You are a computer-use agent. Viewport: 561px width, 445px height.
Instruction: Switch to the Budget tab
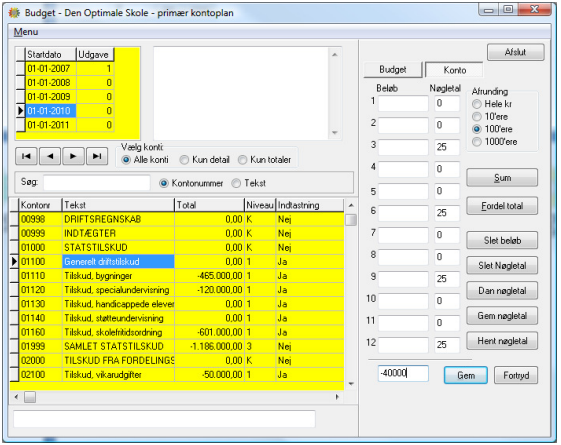pos(392,69)
